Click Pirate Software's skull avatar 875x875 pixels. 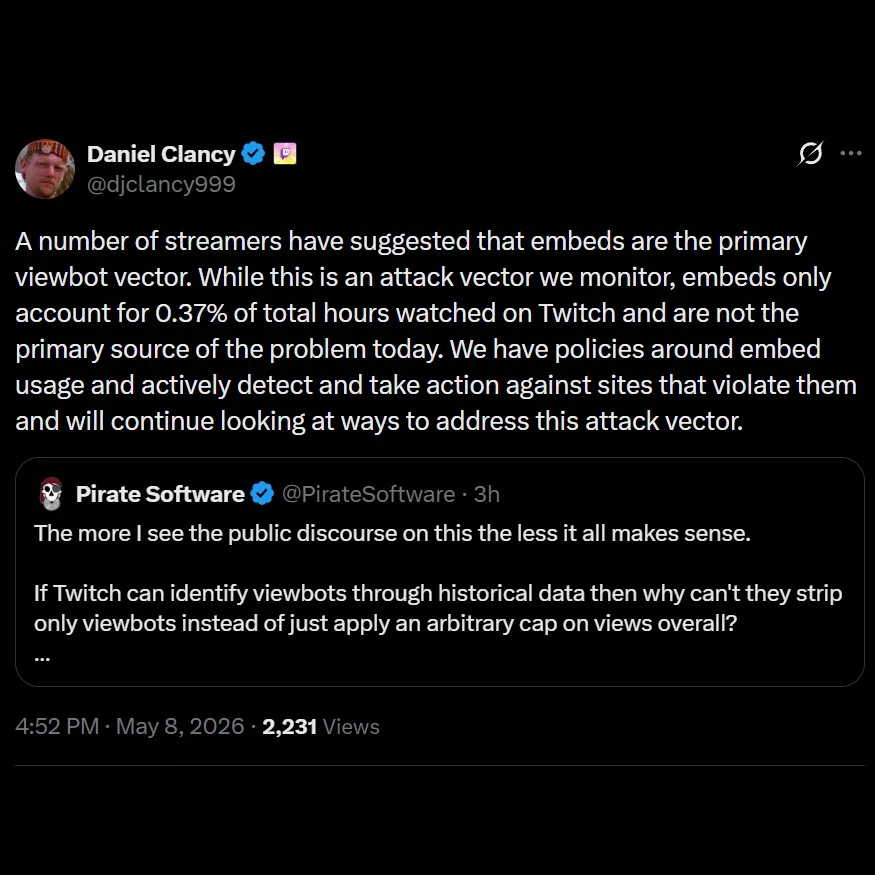coord(51,494)
